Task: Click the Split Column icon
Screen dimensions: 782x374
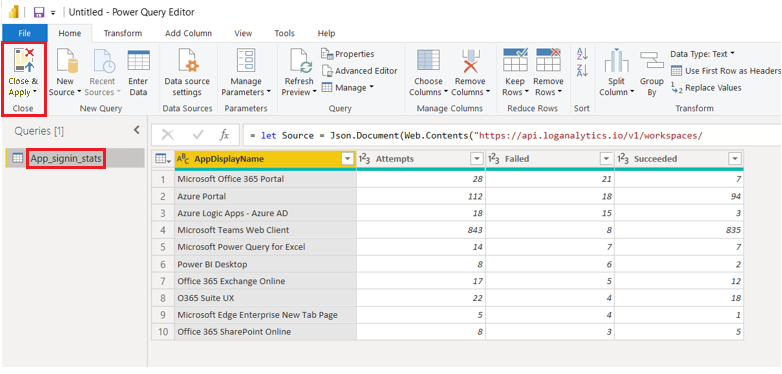Action: [x=616, y=61]
